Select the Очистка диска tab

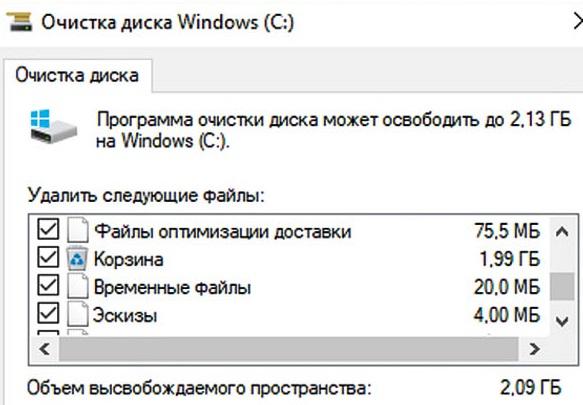[x=77, y=75]
